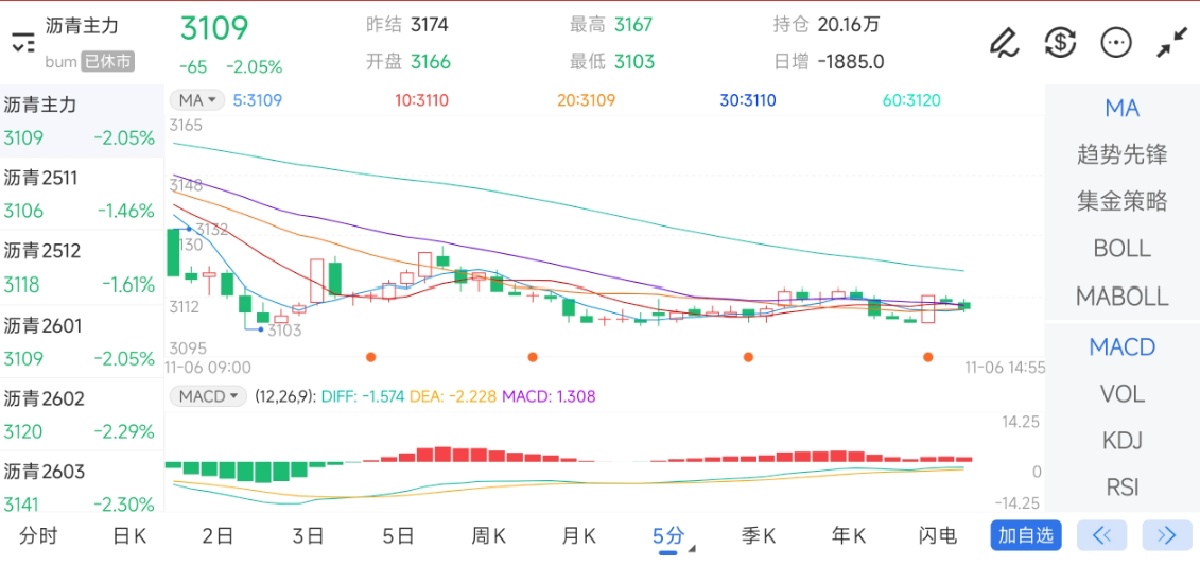Collapse the fullscreen chart view icon
Screen dimensions: 1200x572
pyautogui.click(x=1171, y=42)
